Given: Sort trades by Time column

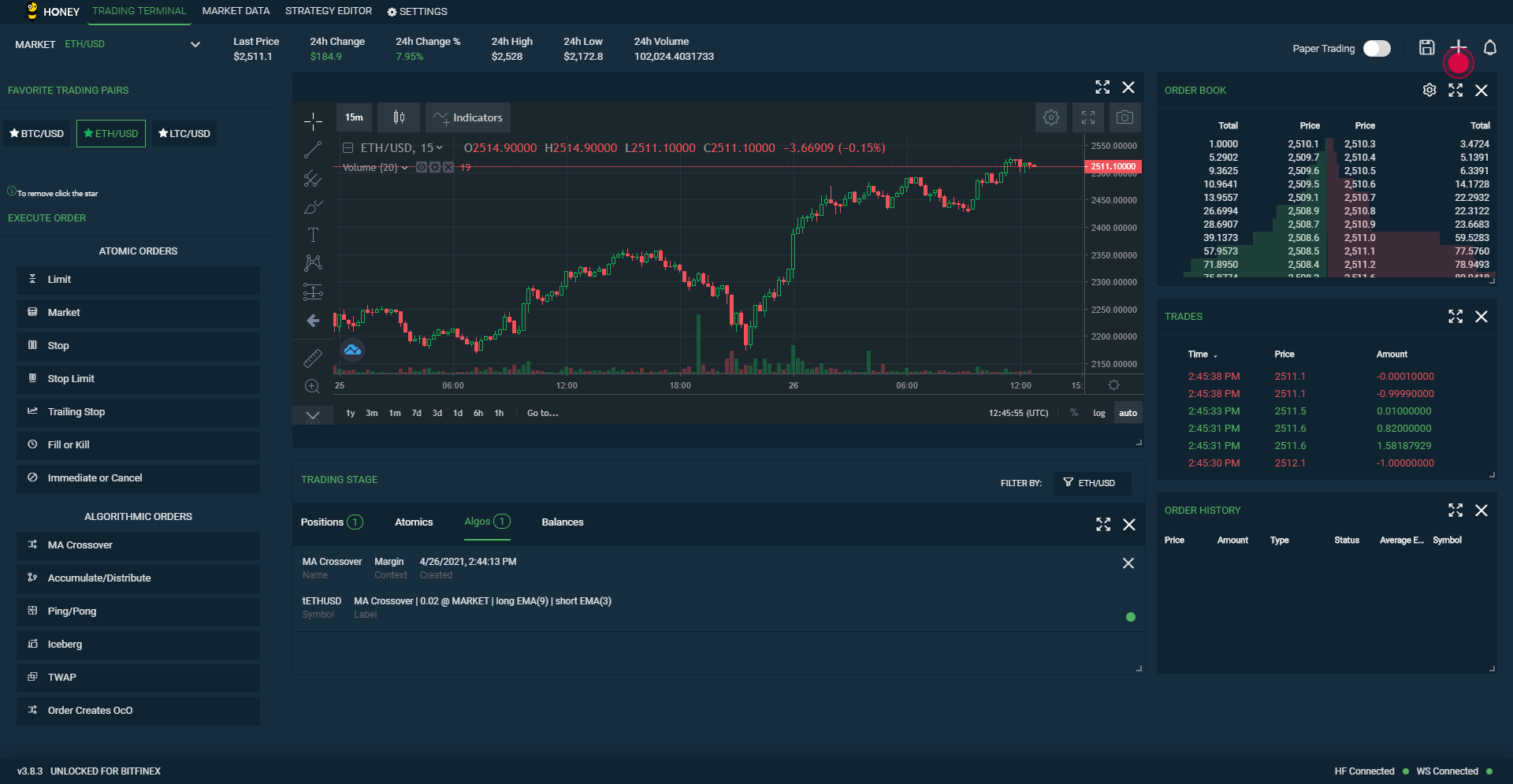Looking at the screenshot, I should [x=1203, y=355].
